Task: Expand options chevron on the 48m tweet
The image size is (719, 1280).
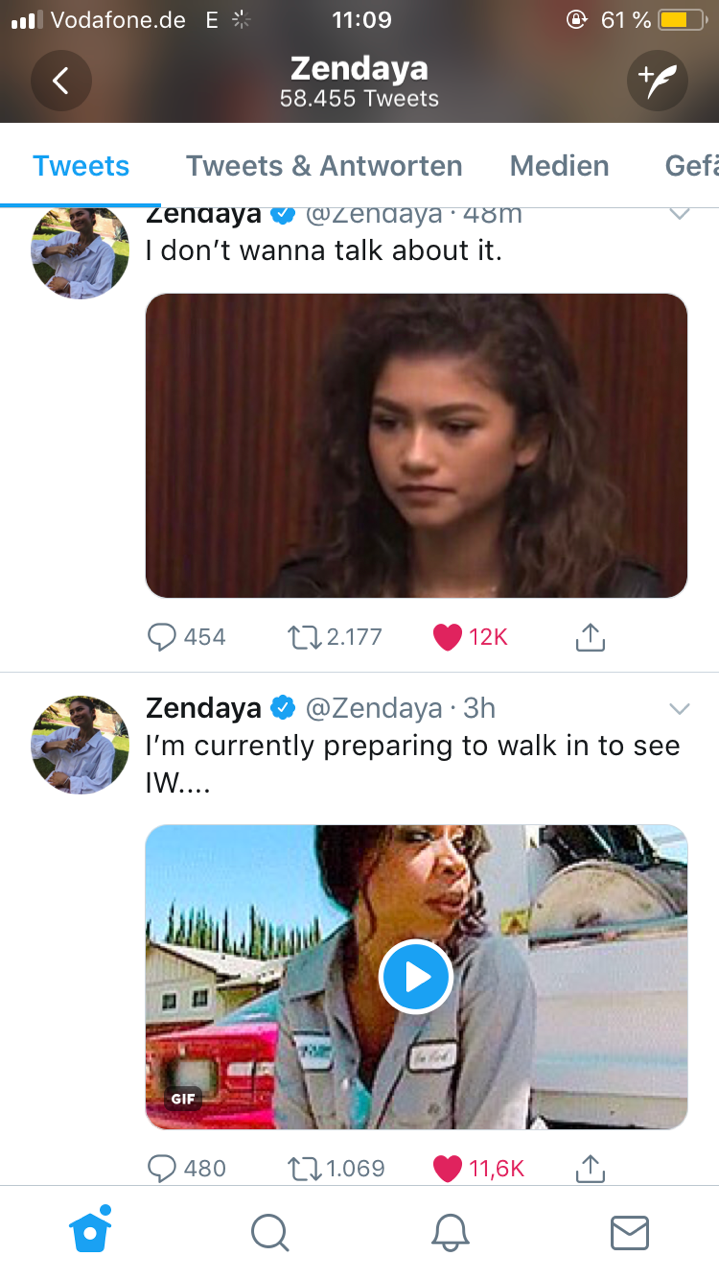Action: click(x=679, y=213)
